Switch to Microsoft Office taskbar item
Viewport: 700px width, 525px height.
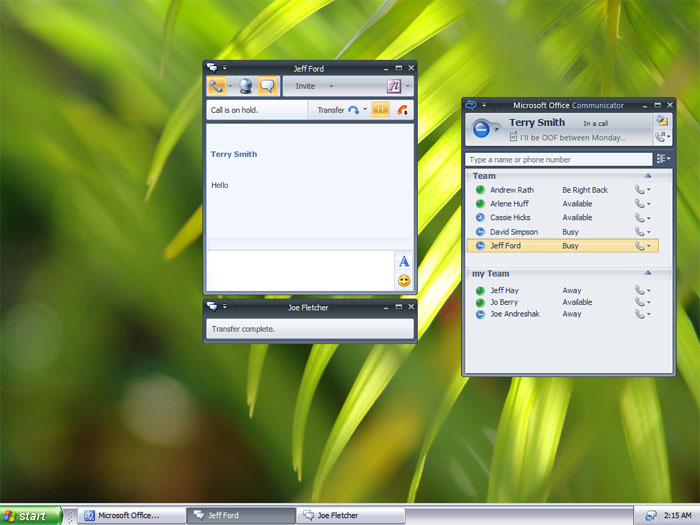(132, 516)
